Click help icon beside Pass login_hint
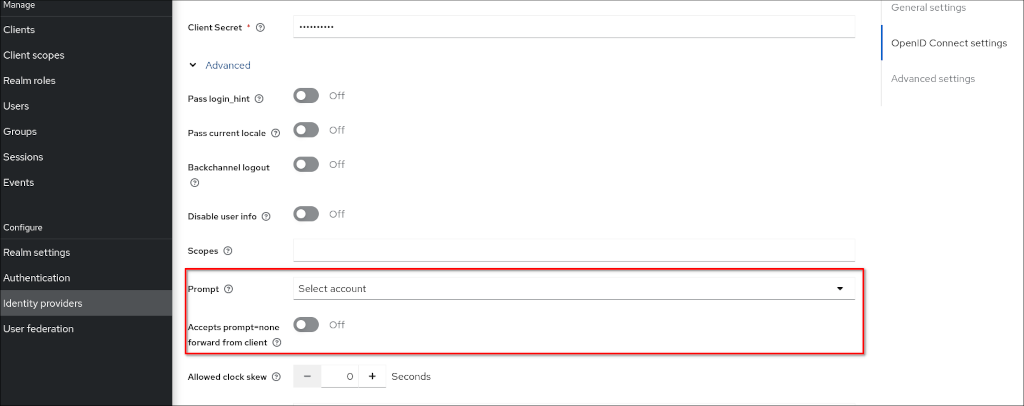The image size is (1024, 406). click(259, 99)
